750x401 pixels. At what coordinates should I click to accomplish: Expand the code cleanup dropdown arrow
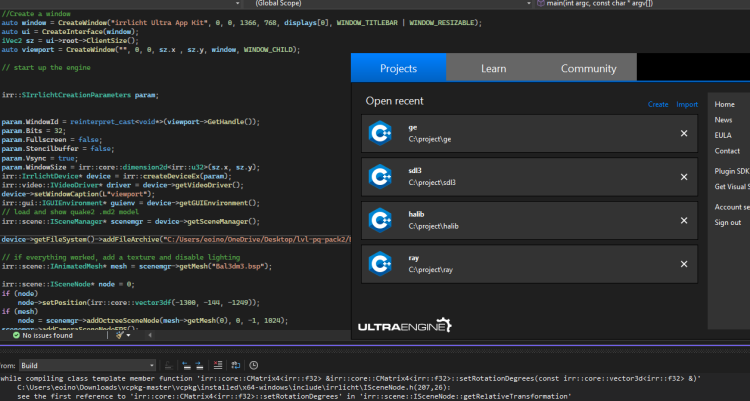point(128,335)
